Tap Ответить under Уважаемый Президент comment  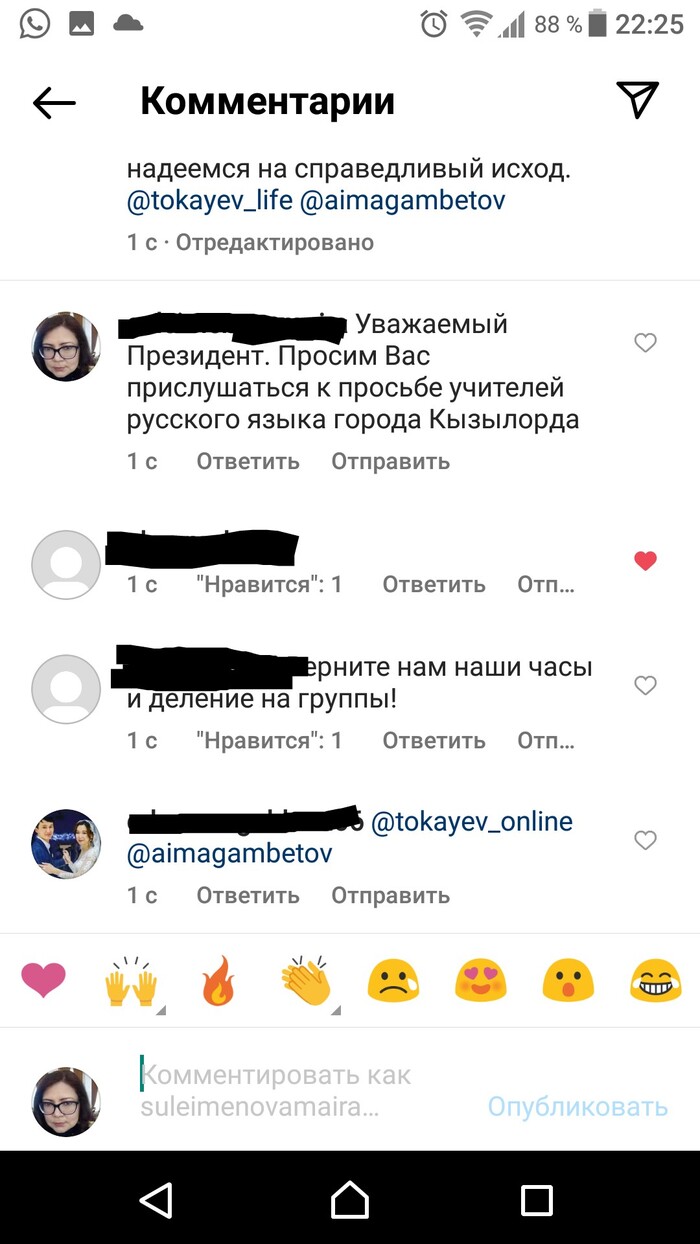pyautogui.click(x=248, y=461)
